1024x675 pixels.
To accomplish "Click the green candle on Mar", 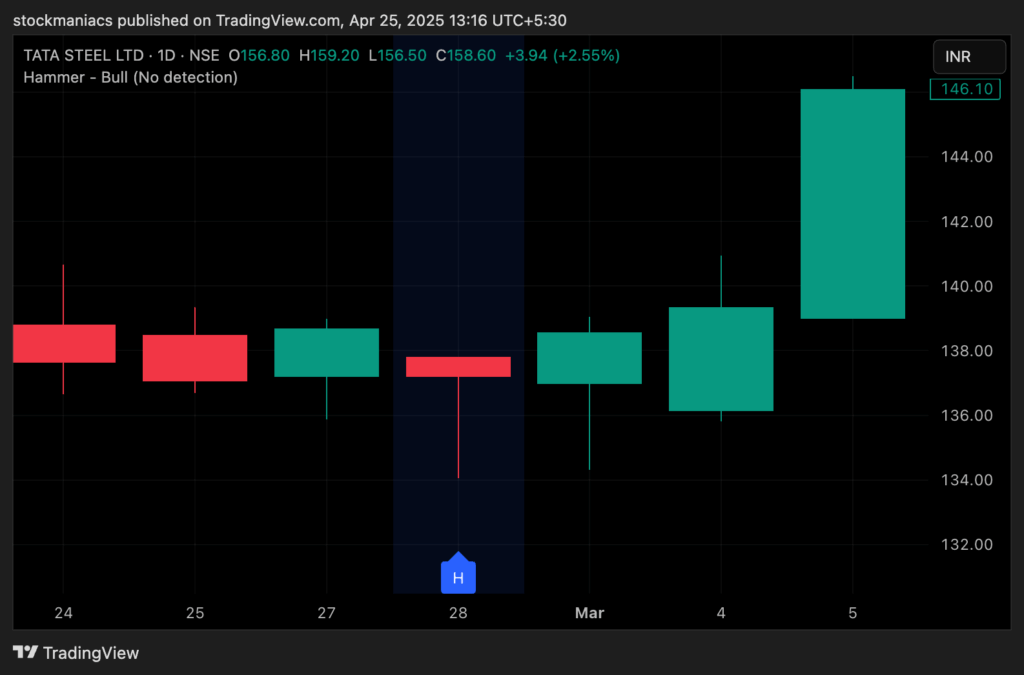I will tap(589, 358).
